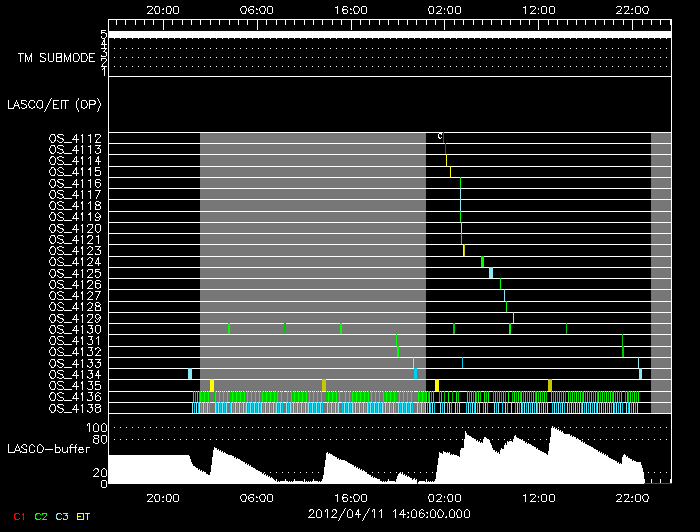
Task: Select the green C2 legend entry
Action: pyautogui.click(x=41, y=516)
